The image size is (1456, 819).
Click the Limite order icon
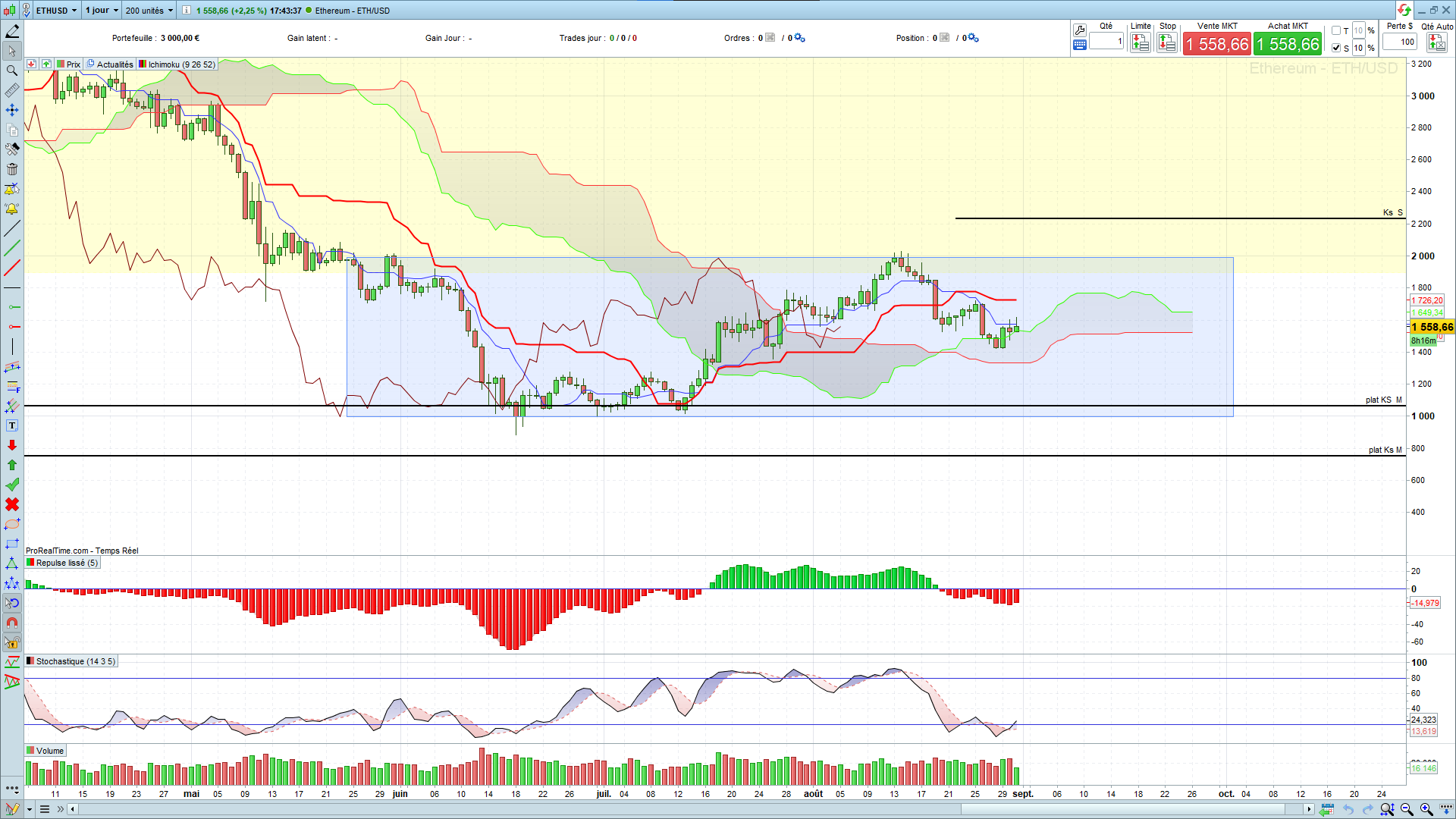1141,43
